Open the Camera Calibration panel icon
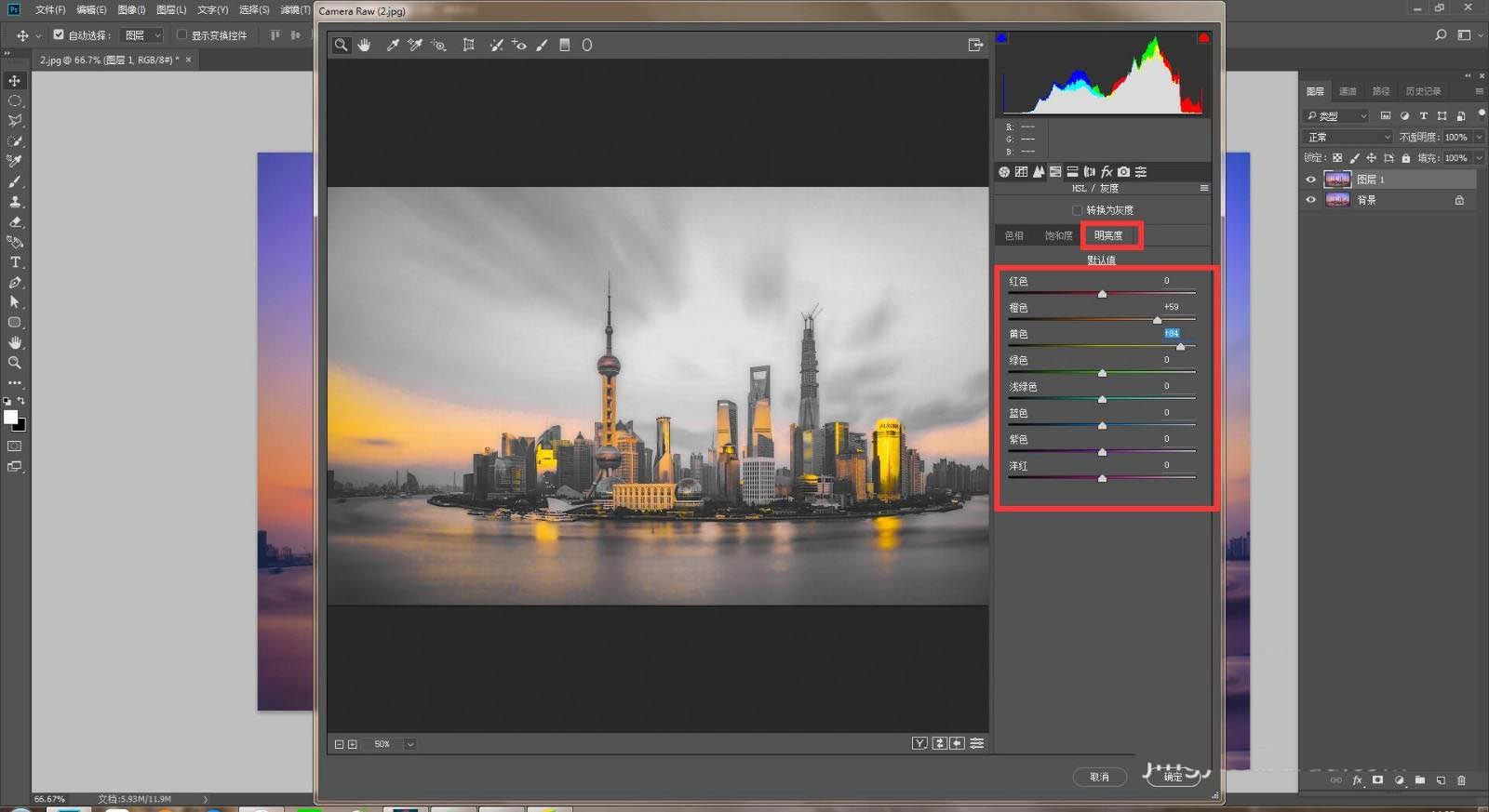The height and width of the screenshot is (812, 1489). tap(1124, 172)
